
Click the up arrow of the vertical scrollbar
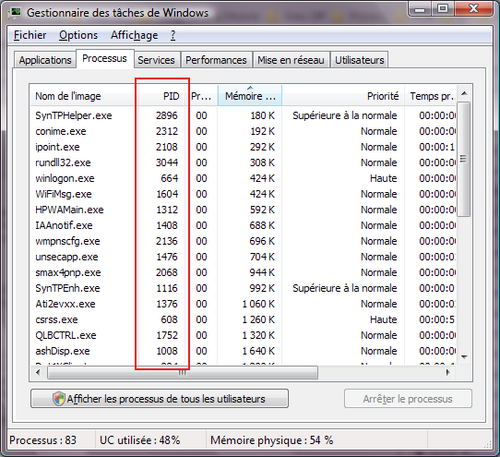pyautogui.click(x=464, y=94)
